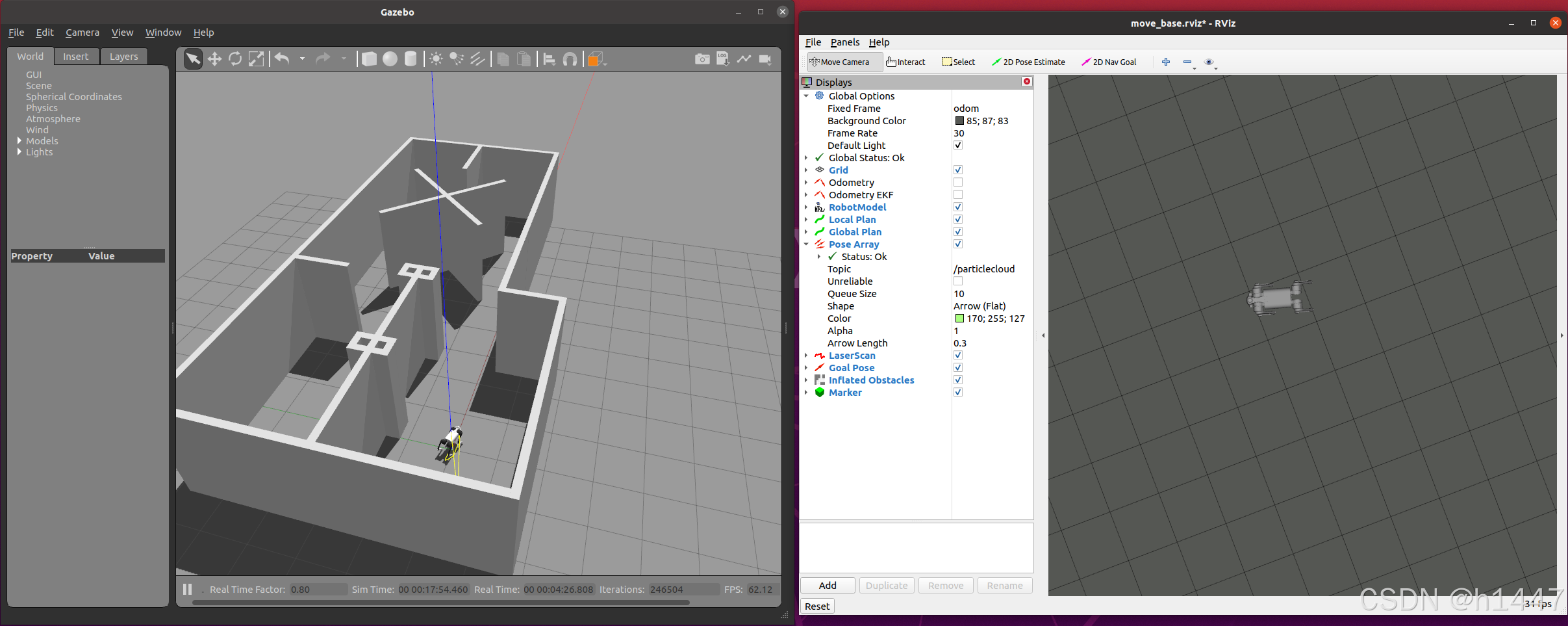
Task: Click the copy icon in Gazebo toolbar
Action: pyautogui.click(x=503, y=59)
